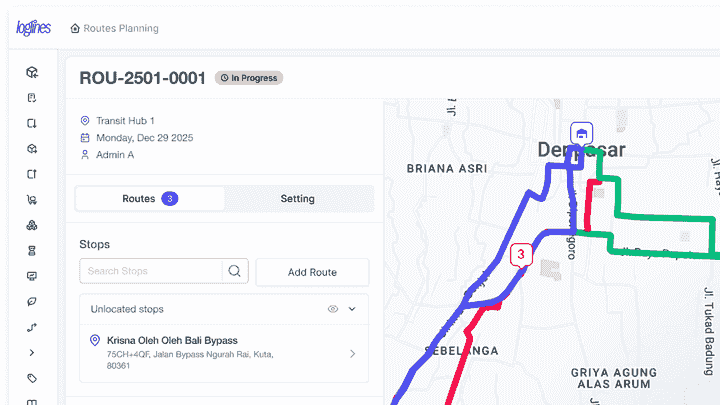Open the home icon beside Routes Planning

point(75,28)
